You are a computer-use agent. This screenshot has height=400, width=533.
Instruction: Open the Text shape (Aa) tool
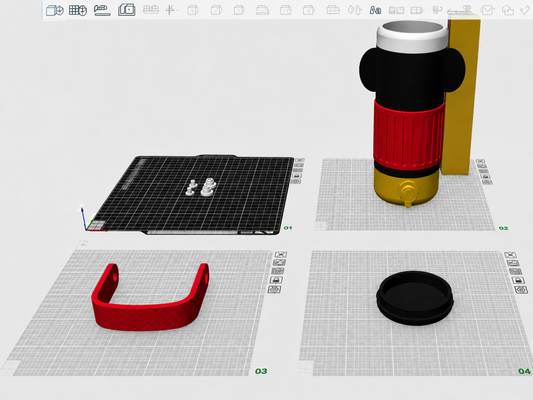[375, 10]
